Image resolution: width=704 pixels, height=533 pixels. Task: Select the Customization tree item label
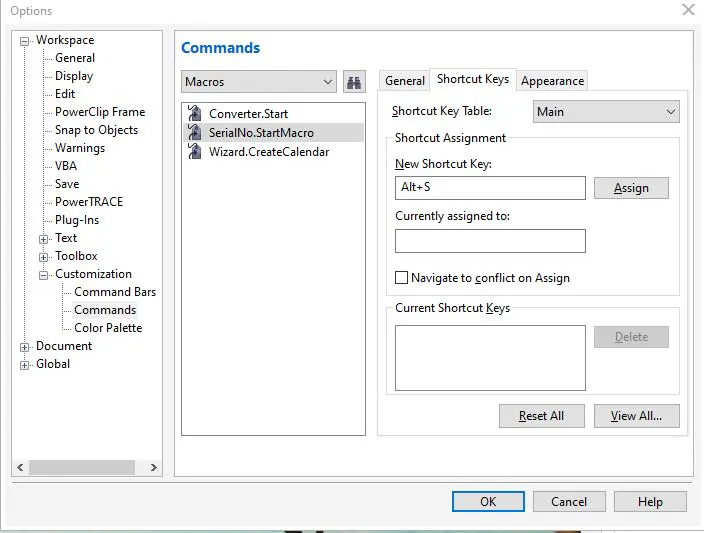(x=93, y=274)
